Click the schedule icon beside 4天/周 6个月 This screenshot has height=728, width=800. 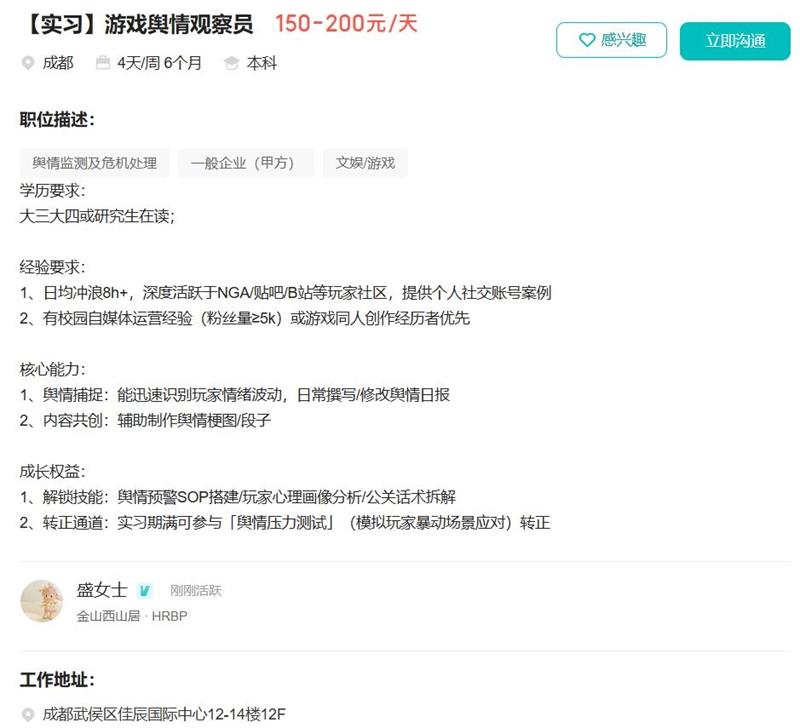point(102,63)
